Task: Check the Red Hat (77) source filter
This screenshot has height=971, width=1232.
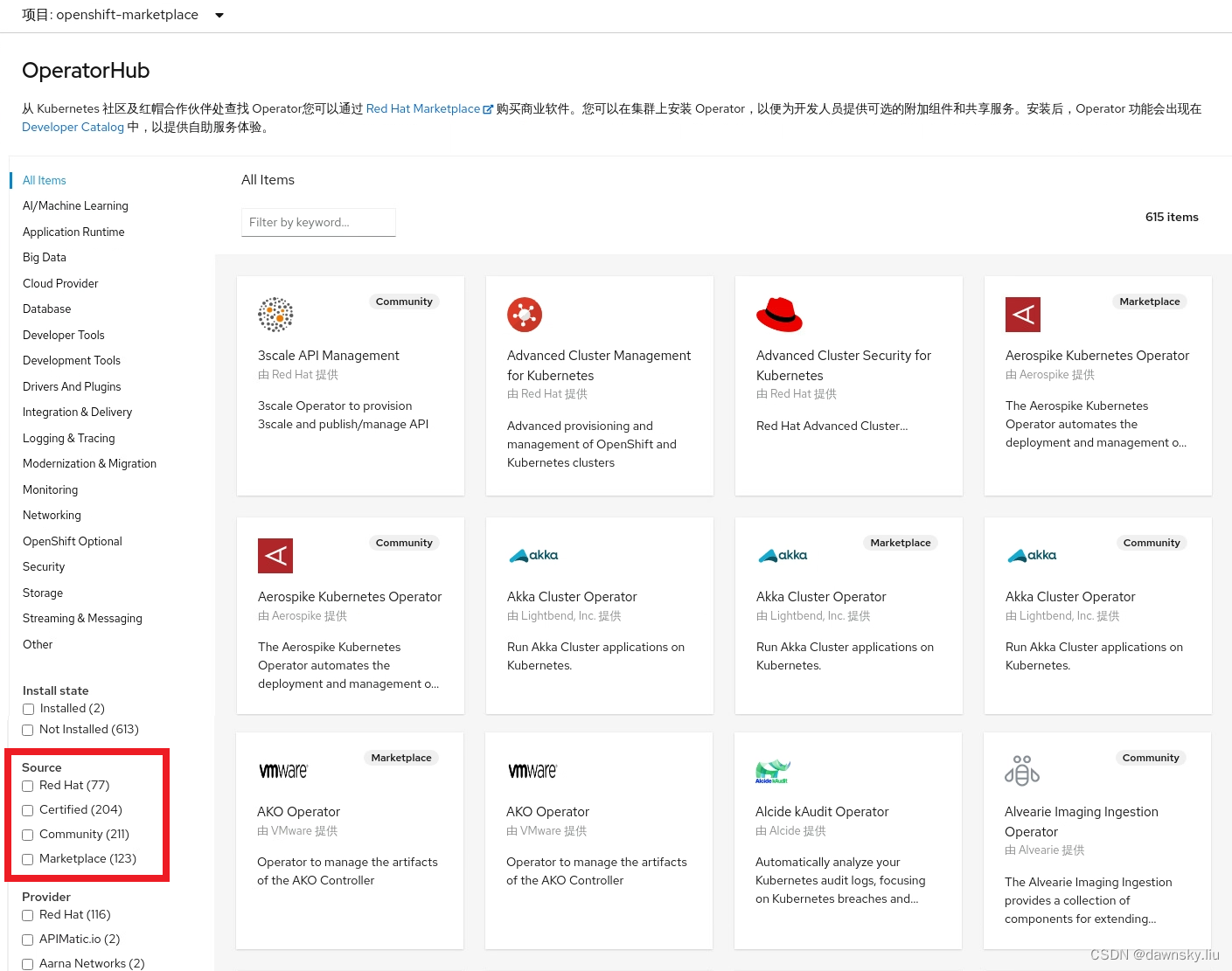Action: 28,787
